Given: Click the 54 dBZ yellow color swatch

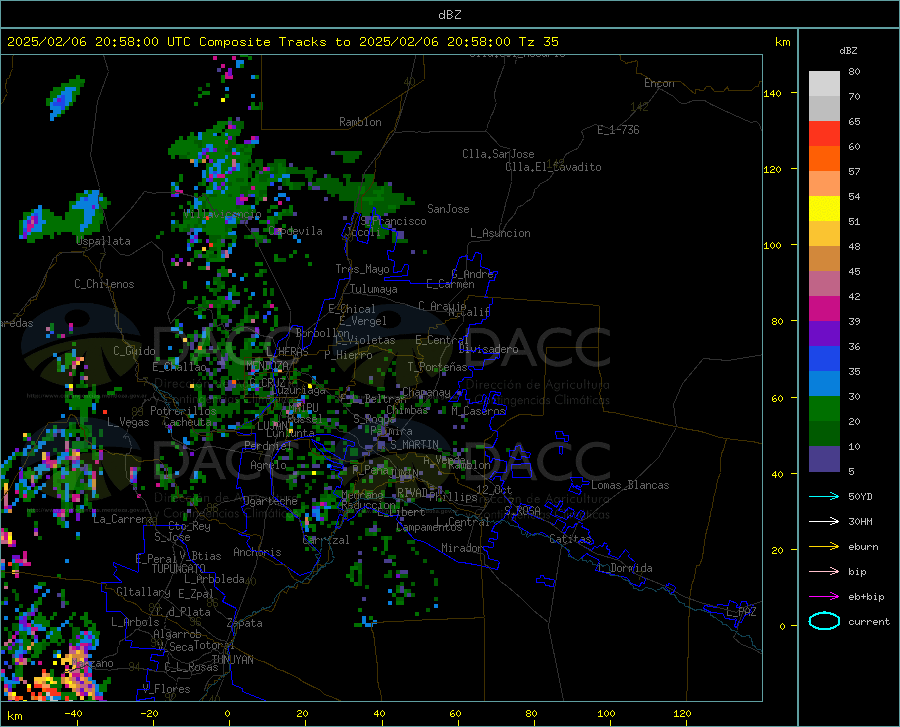Looking at the screenshot, I should point(824,209).
